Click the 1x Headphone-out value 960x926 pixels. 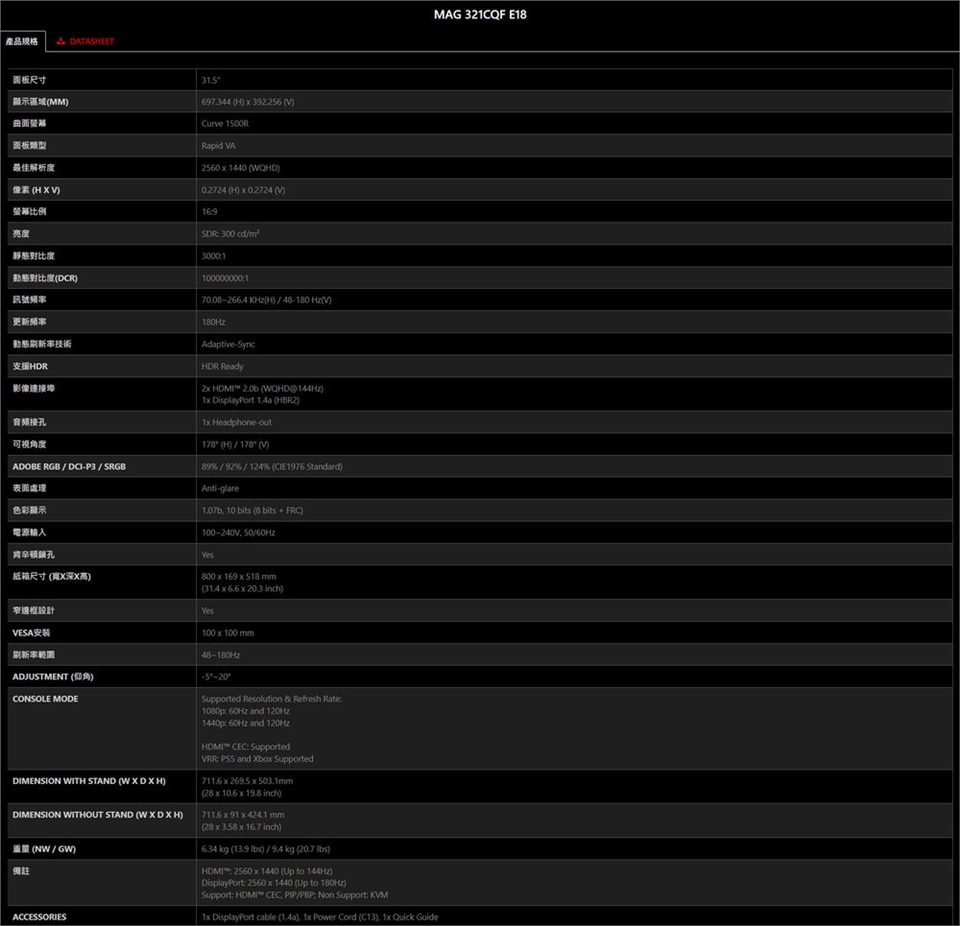(236, 422)
